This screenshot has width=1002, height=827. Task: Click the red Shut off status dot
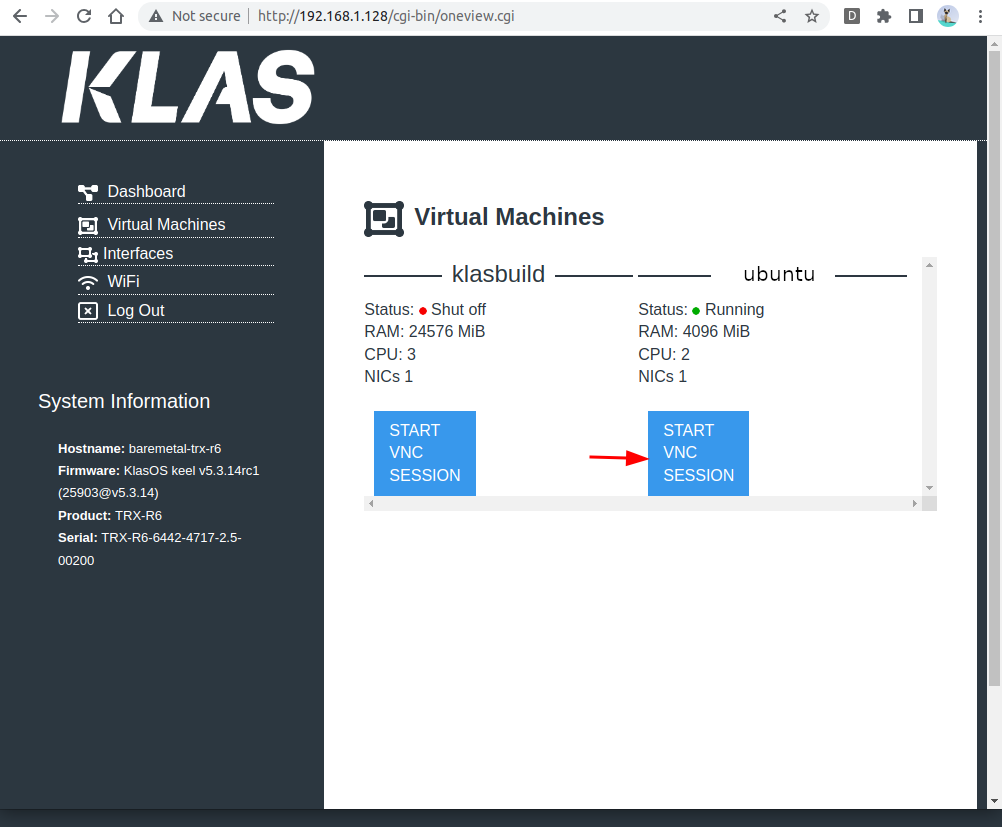tap(422, 311)
